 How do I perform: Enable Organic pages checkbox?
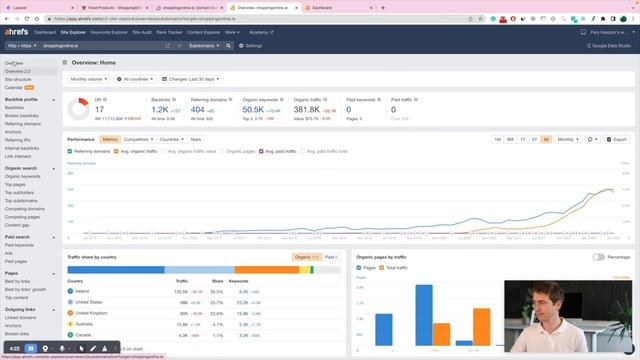(222, 151)
